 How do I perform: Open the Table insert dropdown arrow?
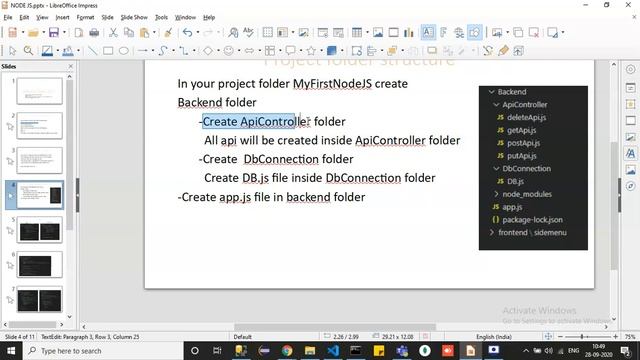(367, 32)
